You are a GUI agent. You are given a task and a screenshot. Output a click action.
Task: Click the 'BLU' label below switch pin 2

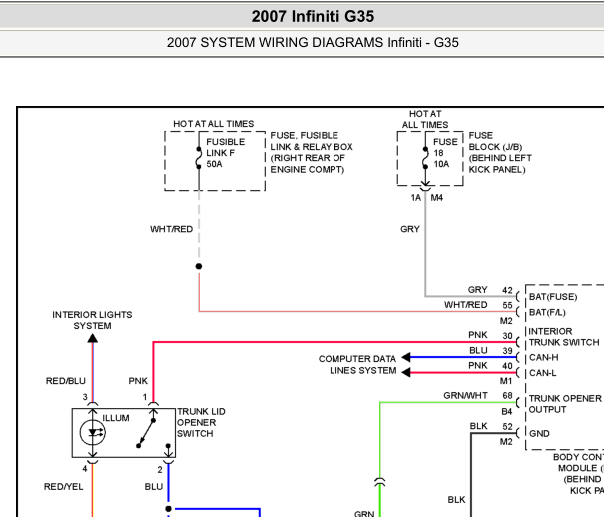click(x=154, y=487)
